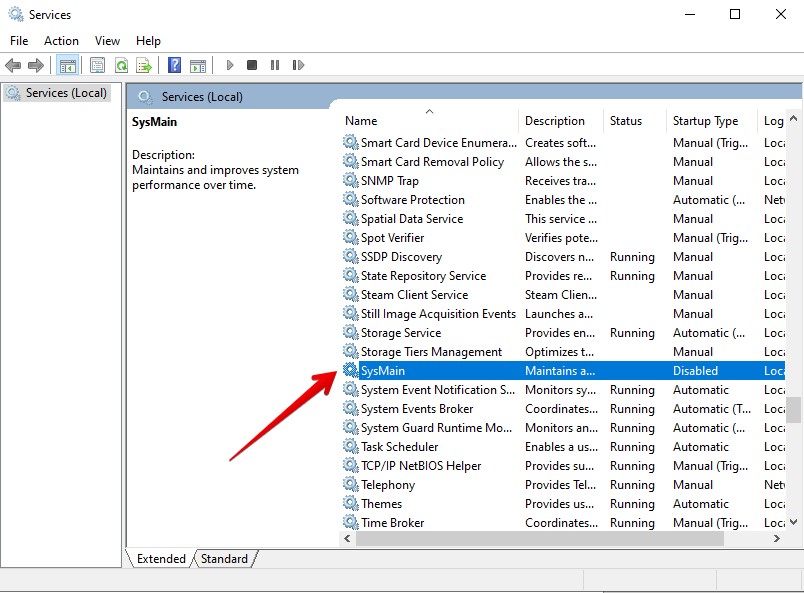The height and width of the screenshot is (593, 804).
Task: Sort by the Log column header
Action: pos(772,121)
